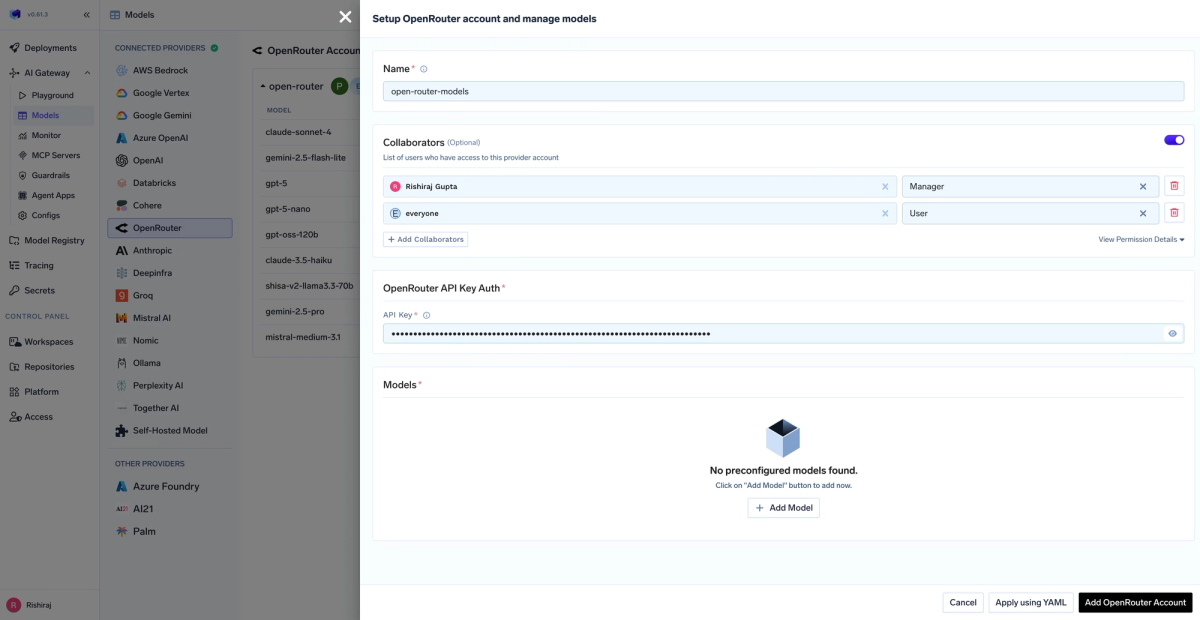Click the Self-Hosted Model icon

coord(122,430)
